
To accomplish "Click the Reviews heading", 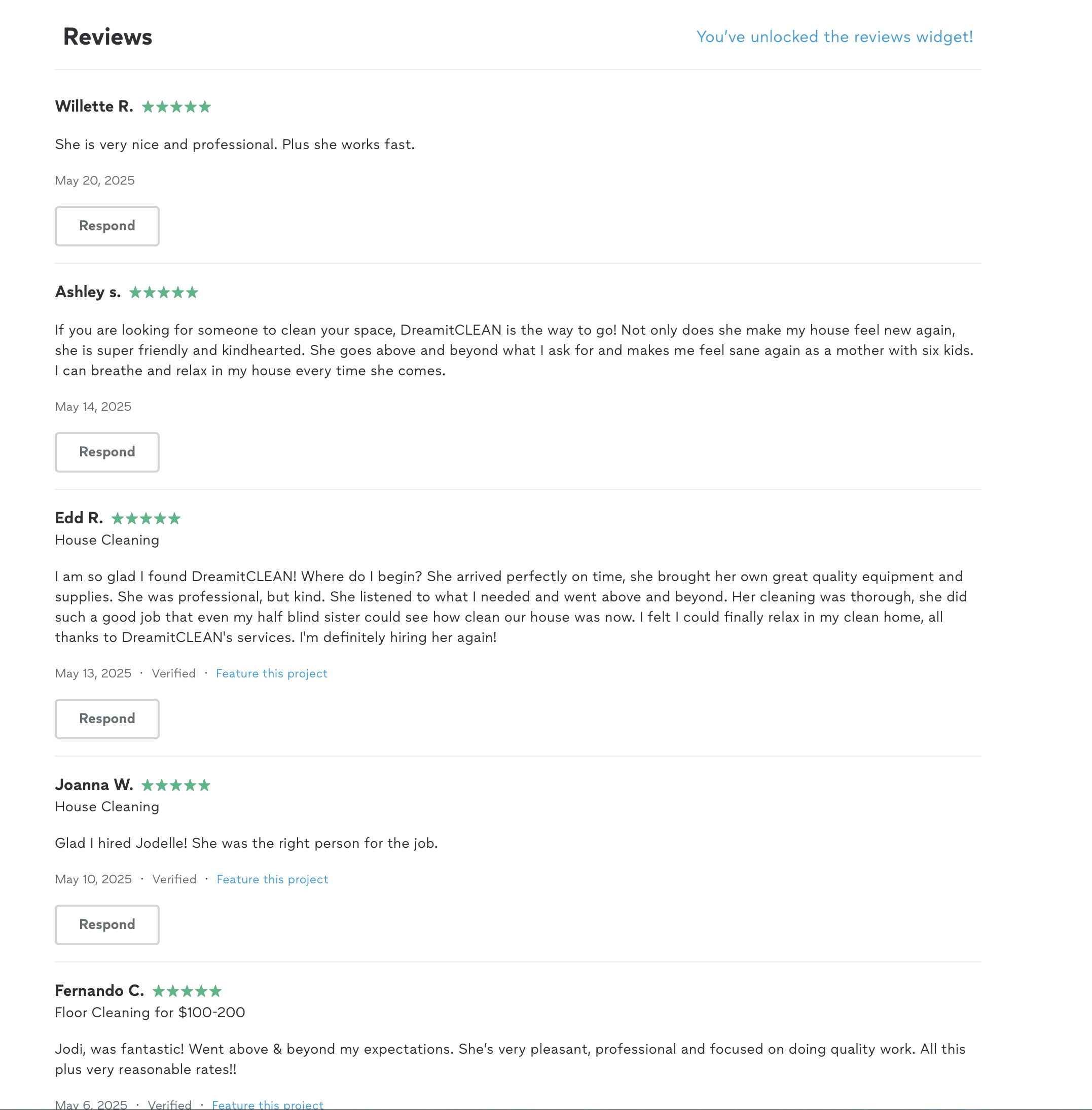I will [108, 37].
